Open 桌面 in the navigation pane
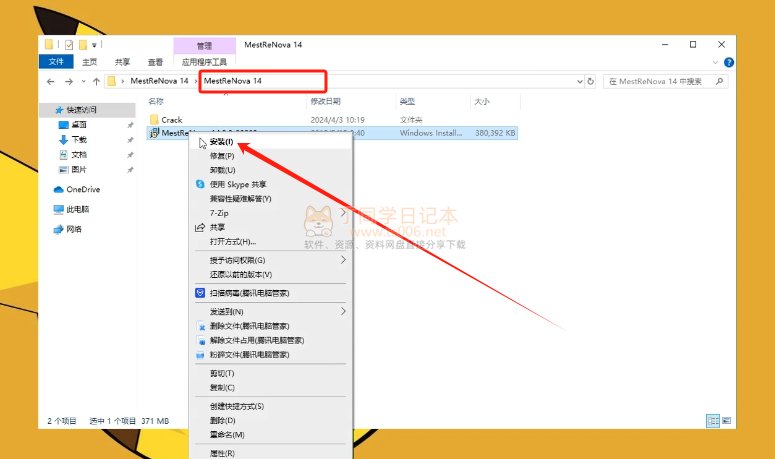The width and height of the screenshot is (775, 459). [x=79, y=125]
